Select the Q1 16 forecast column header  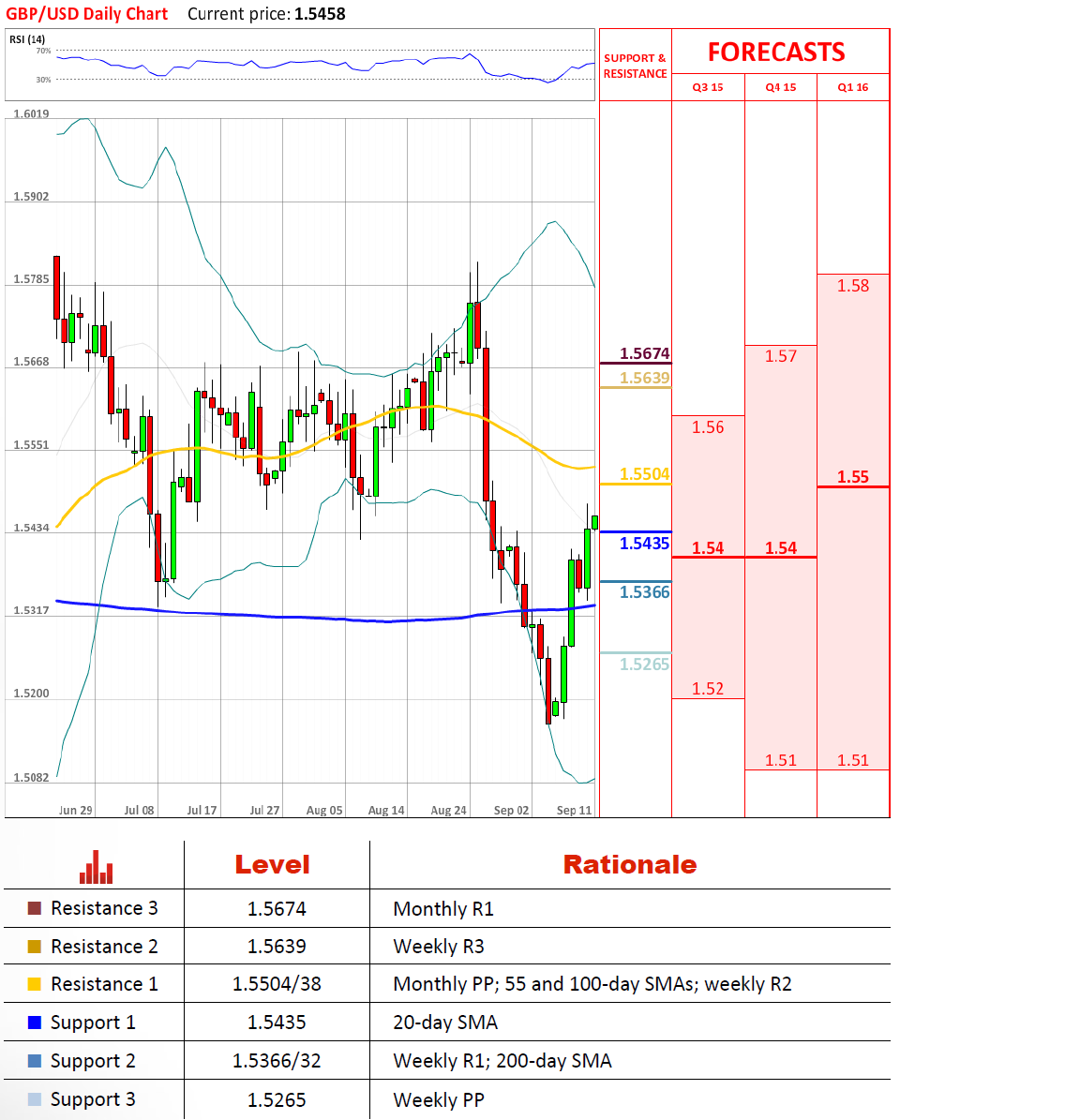853,87
